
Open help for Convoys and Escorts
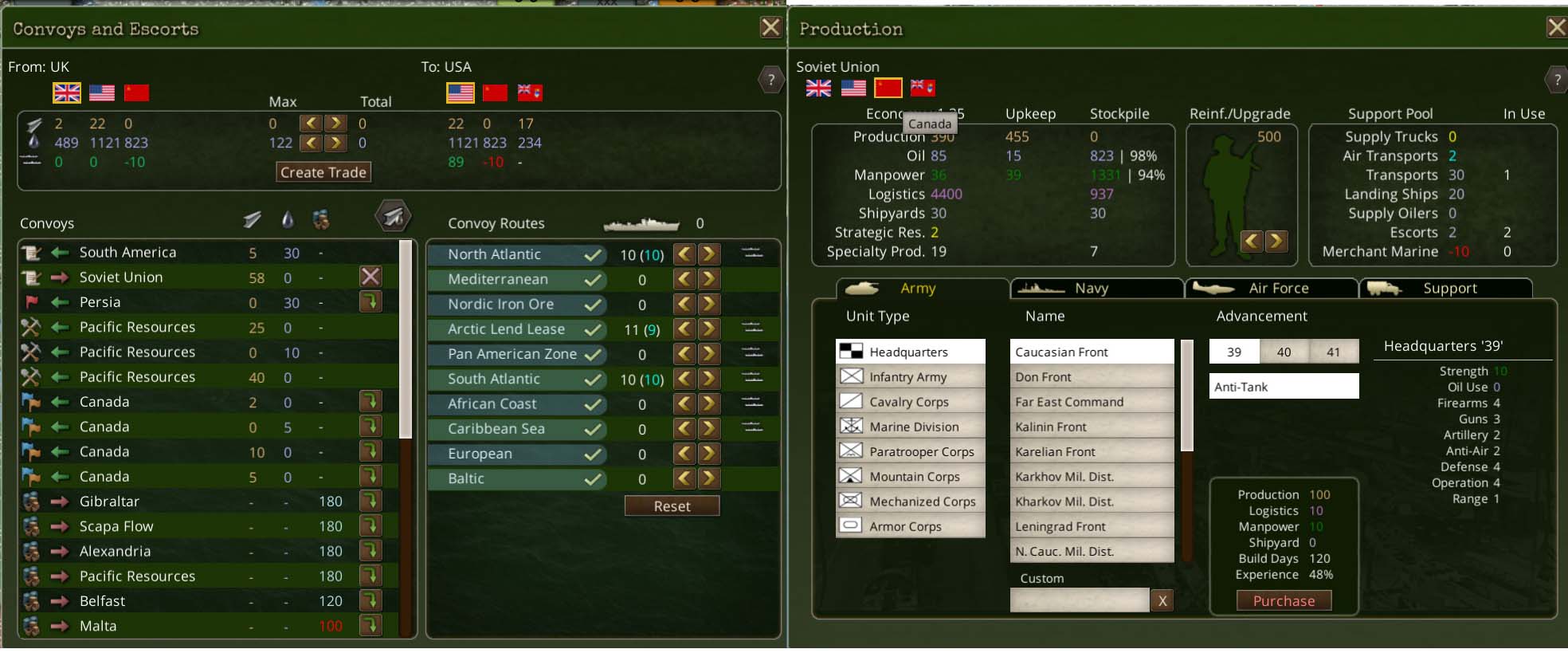pos(770,79)
